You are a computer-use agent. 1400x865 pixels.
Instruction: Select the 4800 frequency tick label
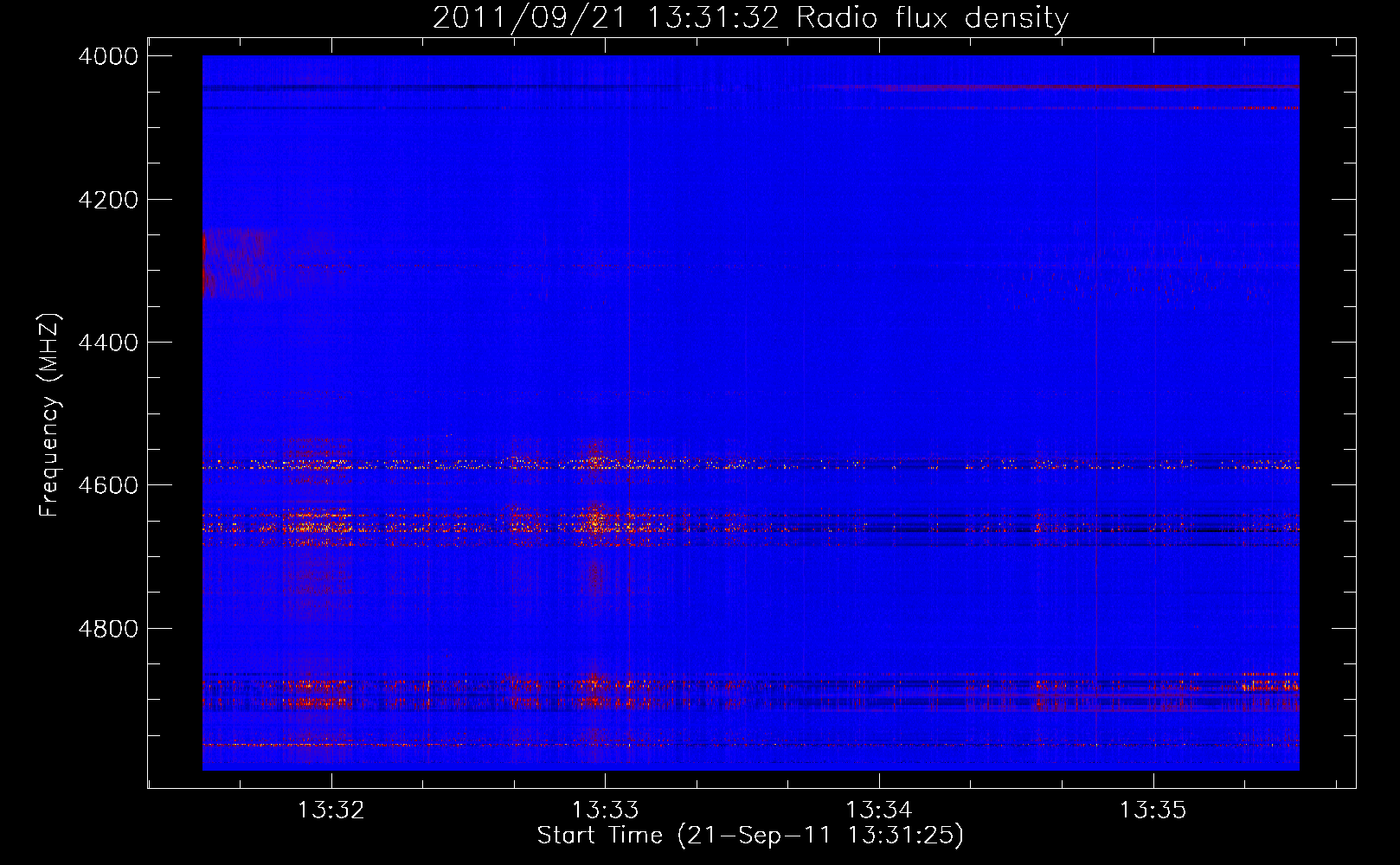click(108, 628)
